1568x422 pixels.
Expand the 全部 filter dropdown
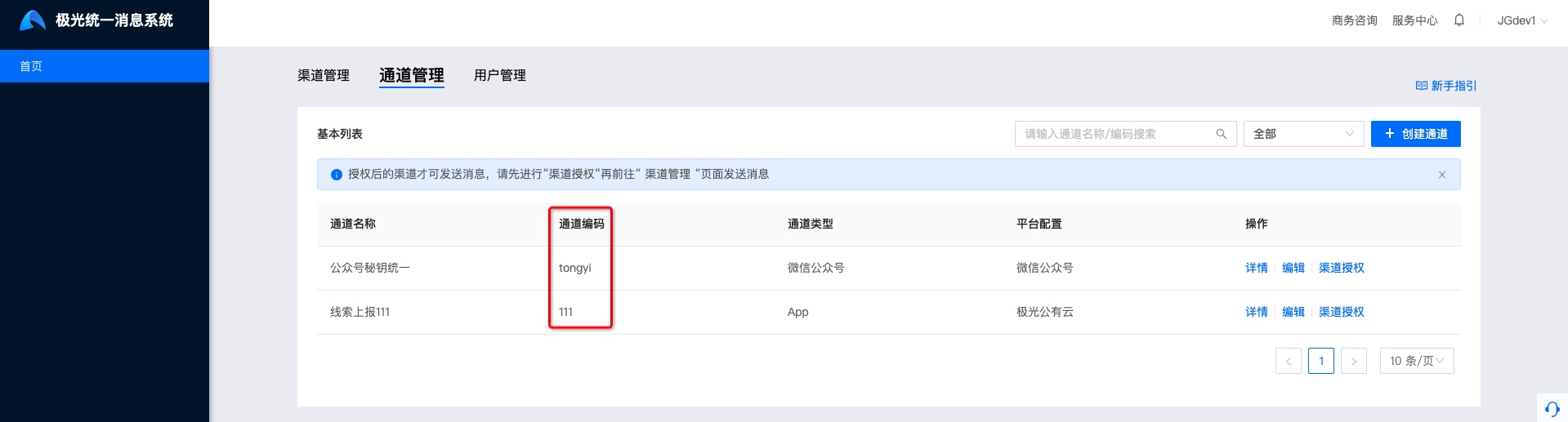(x=1303, y=134)
